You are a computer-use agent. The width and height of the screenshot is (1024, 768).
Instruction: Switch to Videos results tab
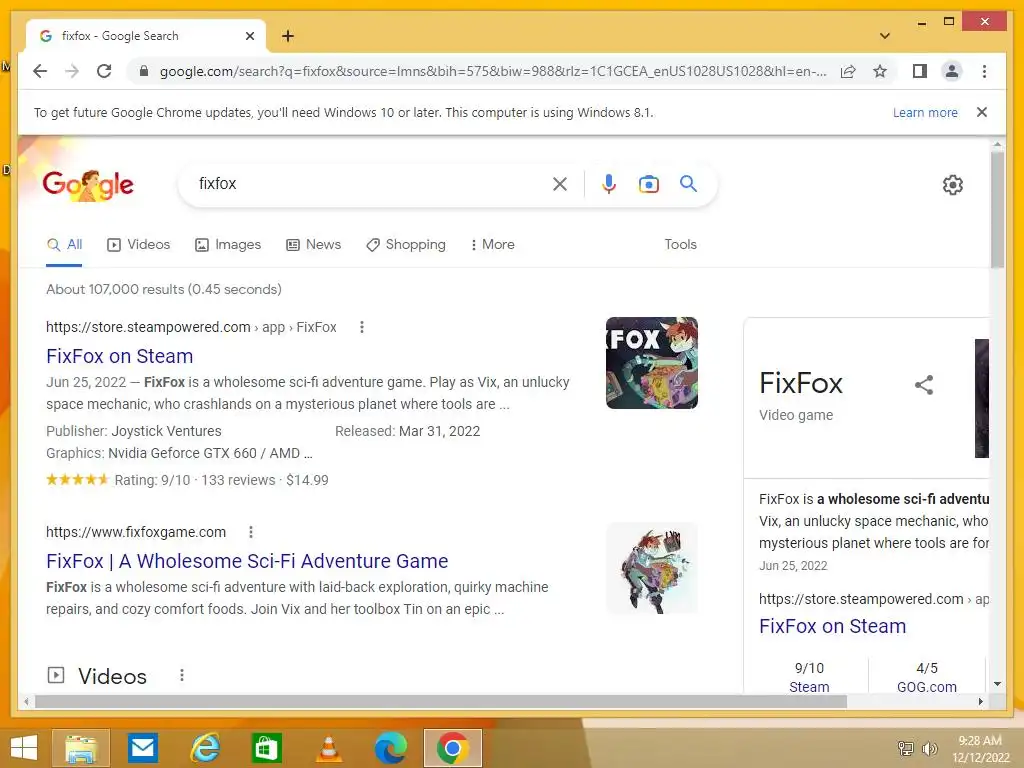(x=138, y=245)
